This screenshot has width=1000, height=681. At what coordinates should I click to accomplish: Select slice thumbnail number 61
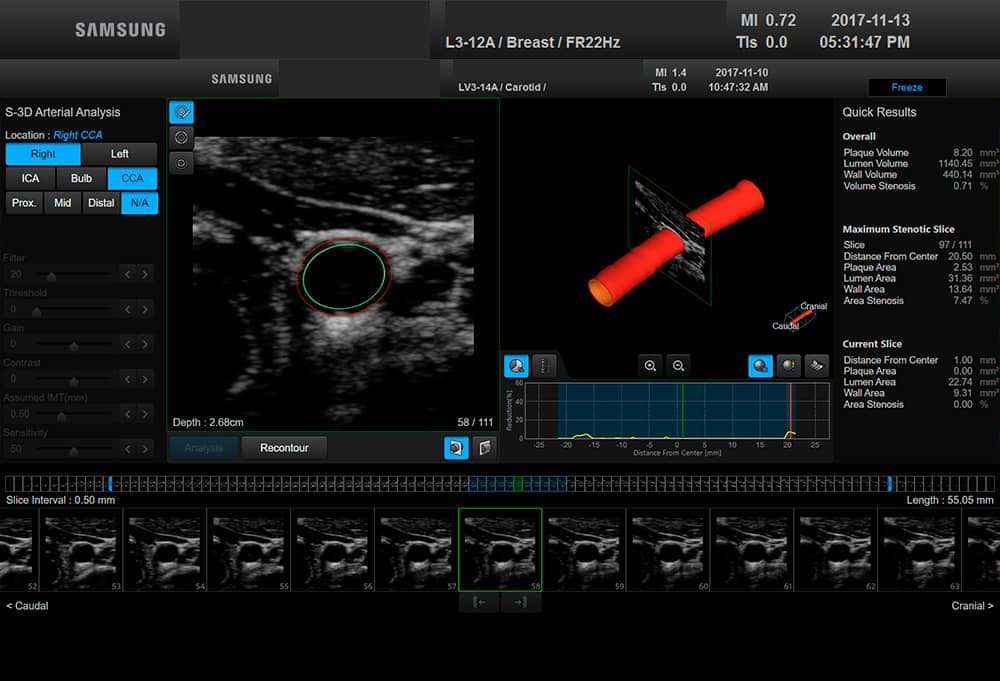(x=752, y=549)
